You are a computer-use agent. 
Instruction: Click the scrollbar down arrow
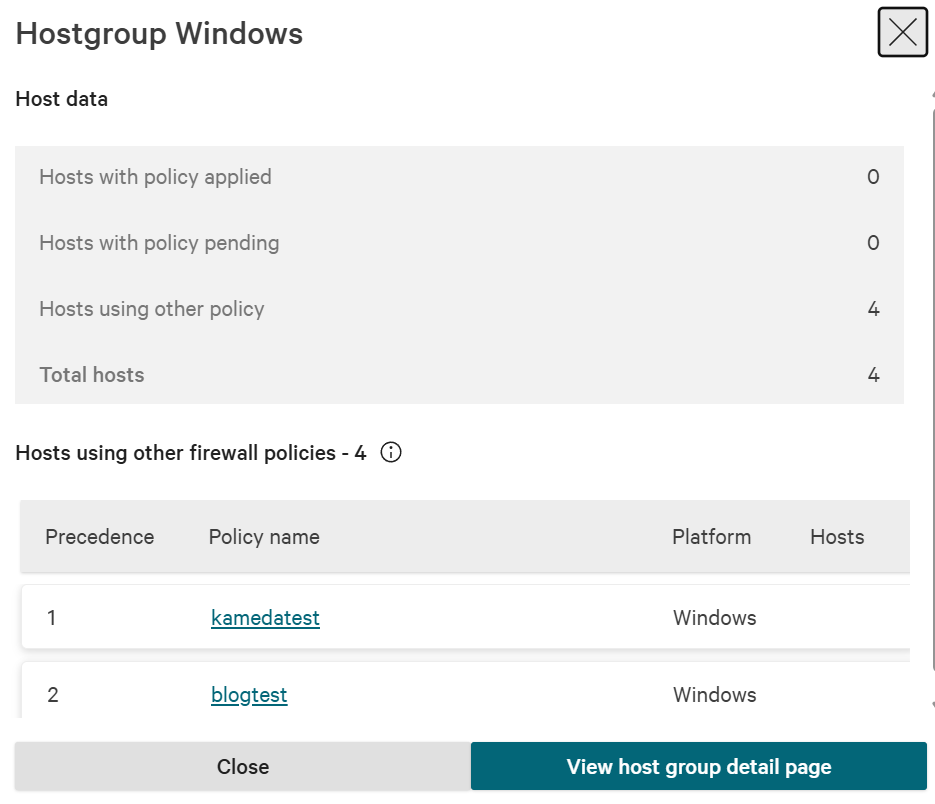click(932, 706)
